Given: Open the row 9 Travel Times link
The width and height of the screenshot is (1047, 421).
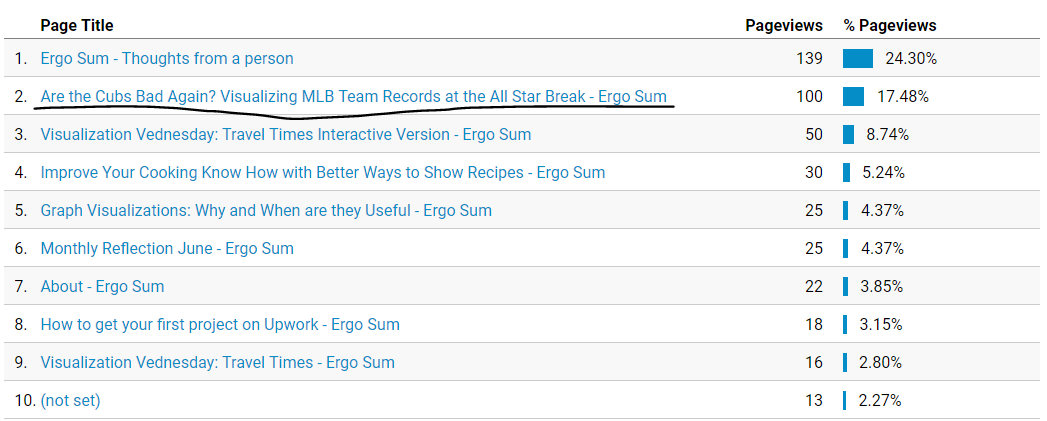Looking at the screenshot, I should tap(218, 363).
